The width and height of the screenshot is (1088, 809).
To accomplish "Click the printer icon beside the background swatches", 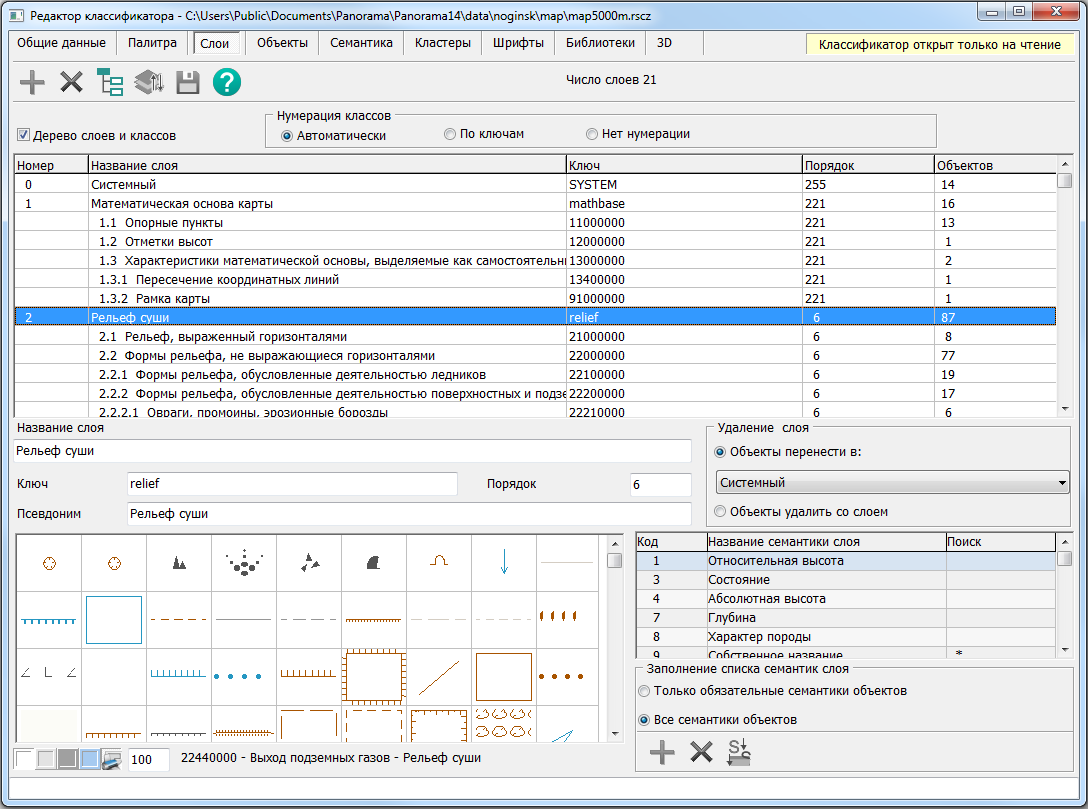I will pos(112,759).
